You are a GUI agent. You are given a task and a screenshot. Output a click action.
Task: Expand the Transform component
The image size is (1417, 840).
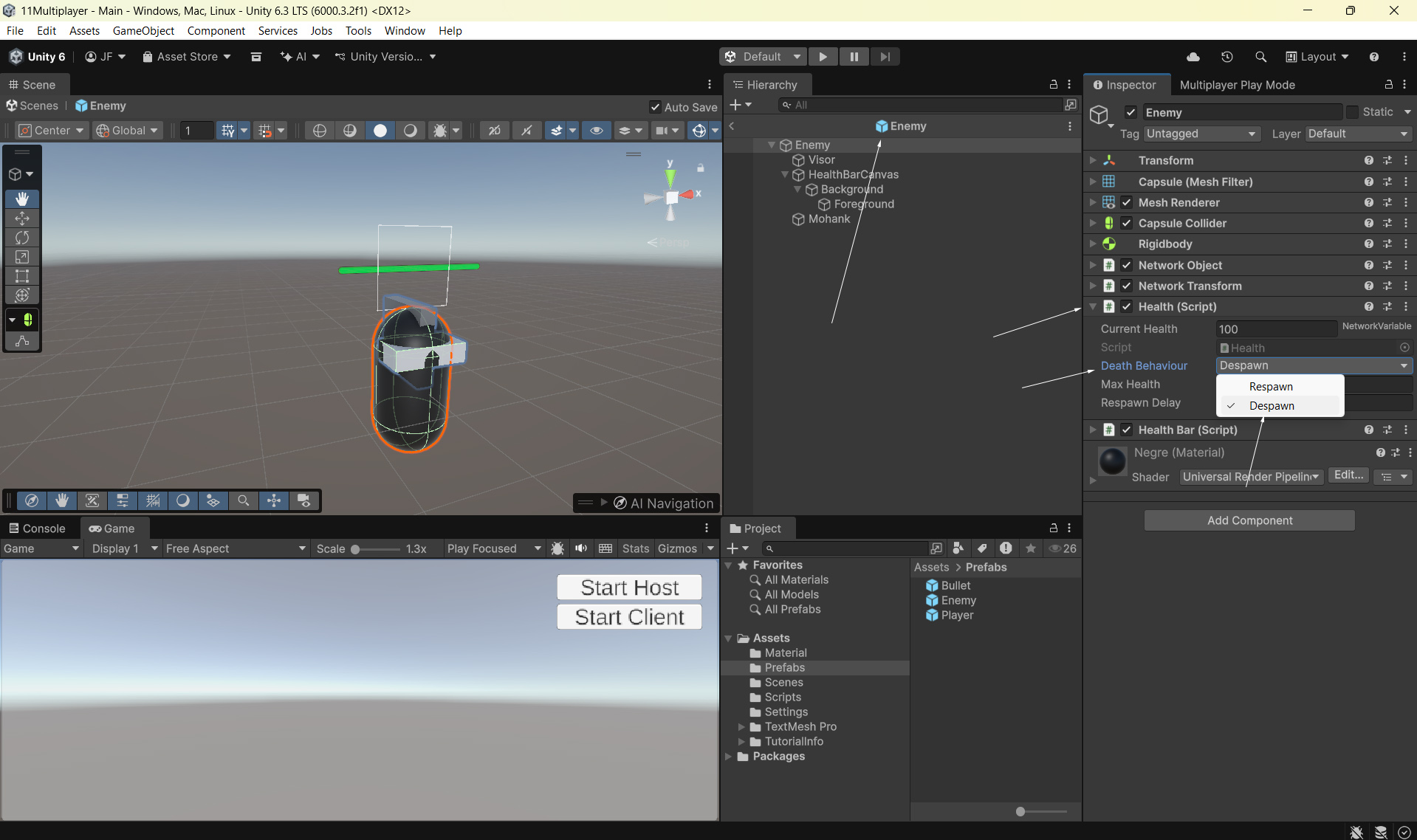coord(1093,160)
